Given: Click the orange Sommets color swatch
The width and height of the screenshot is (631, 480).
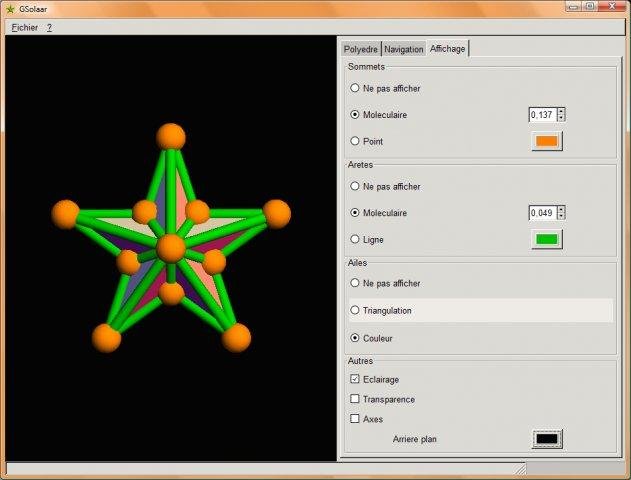Looking at the screenshot, I should (x=546, y=141).
